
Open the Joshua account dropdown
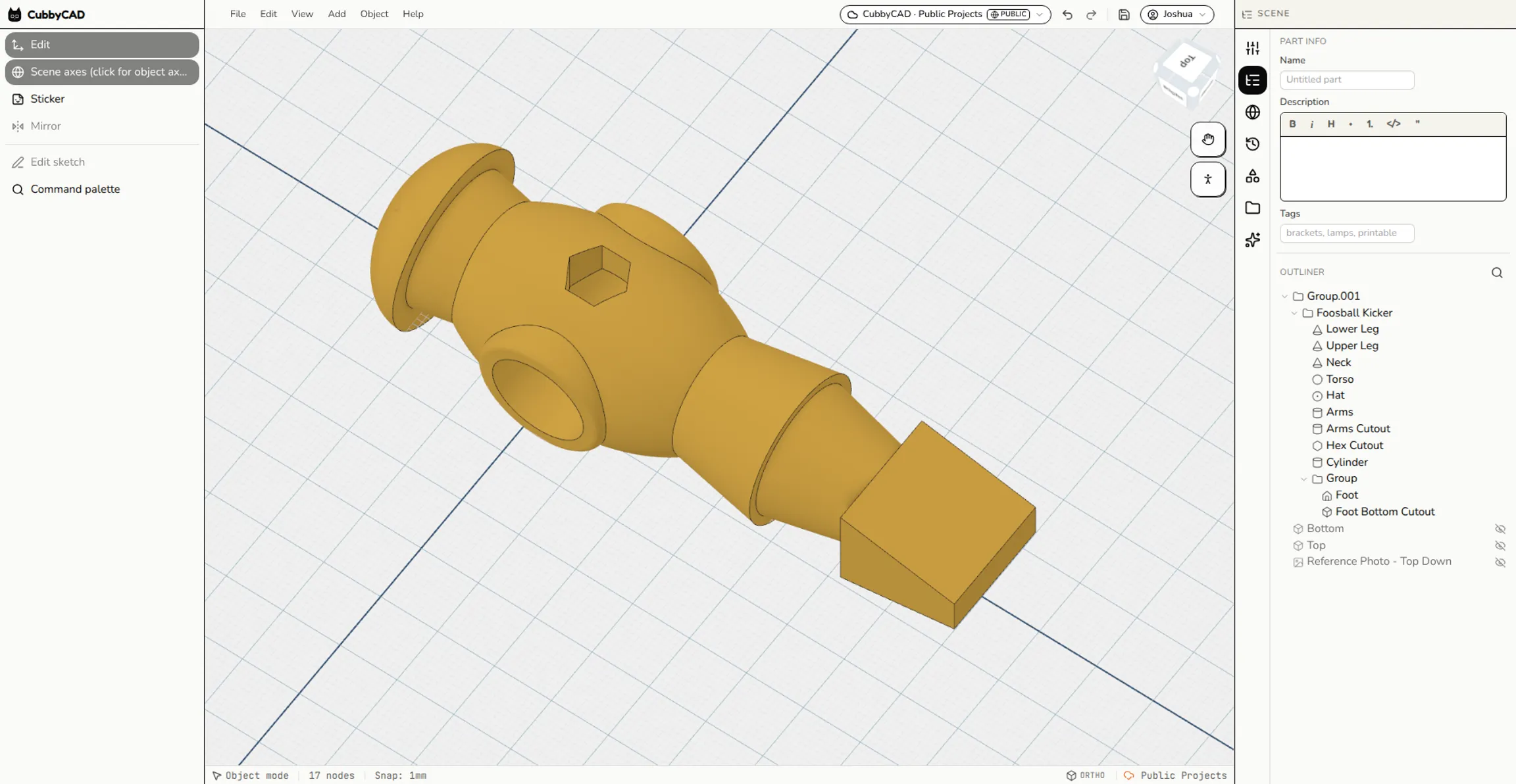tap(1176, 14)
